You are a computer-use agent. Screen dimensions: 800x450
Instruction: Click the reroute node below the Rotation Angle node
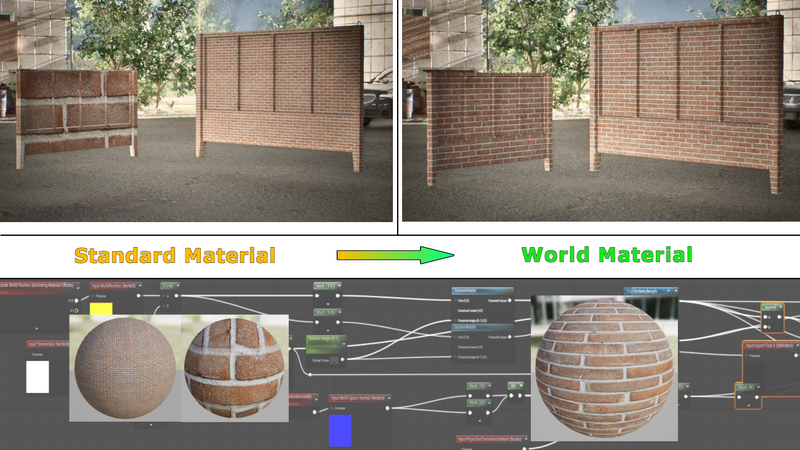[x=310, y=374]
